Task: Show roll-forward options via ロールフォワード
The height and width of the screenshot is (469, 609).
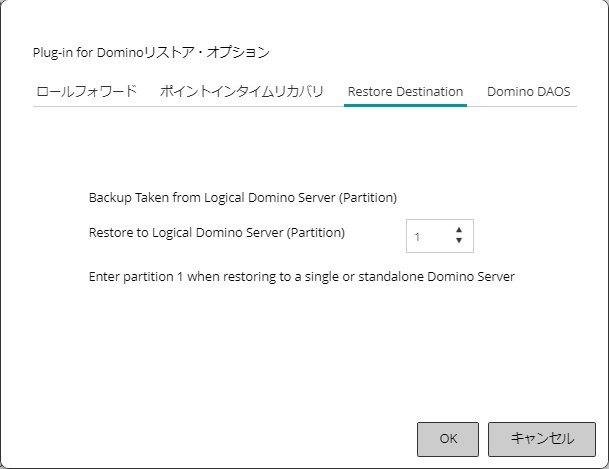Action: tap(87, 92)
